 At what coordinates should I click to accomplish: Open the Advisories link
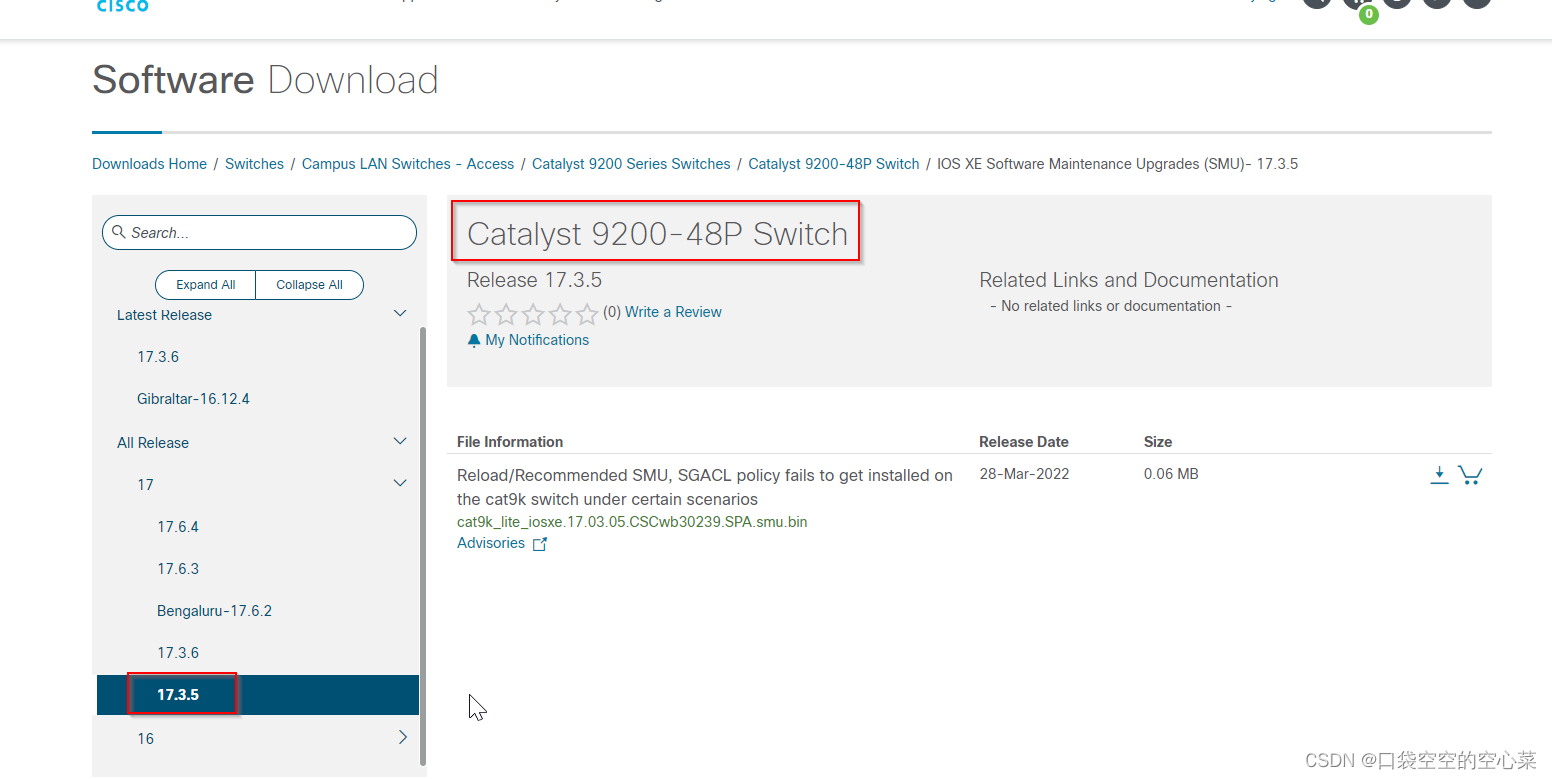(491, 543)
